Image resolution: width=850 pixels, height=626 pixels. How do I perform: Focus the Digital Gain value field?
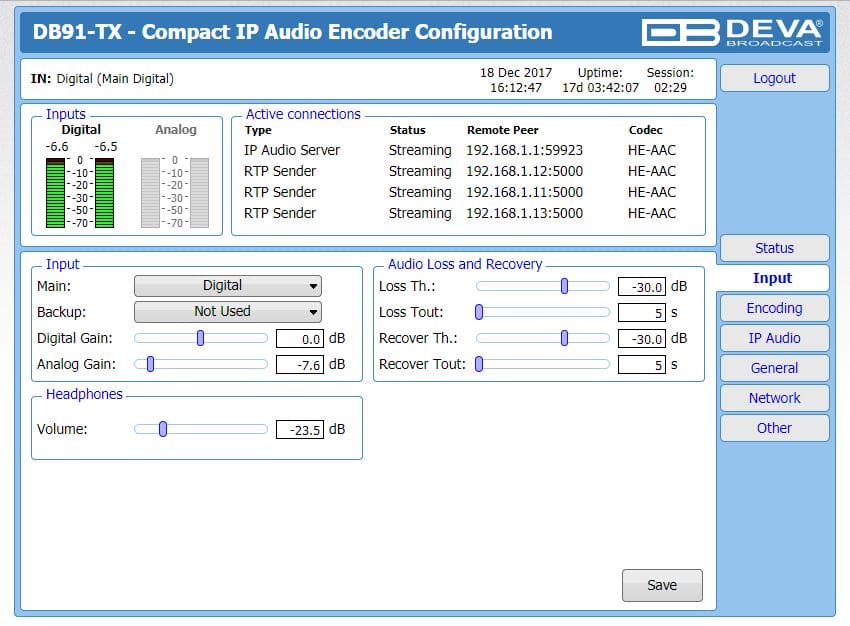pos(300,339)
